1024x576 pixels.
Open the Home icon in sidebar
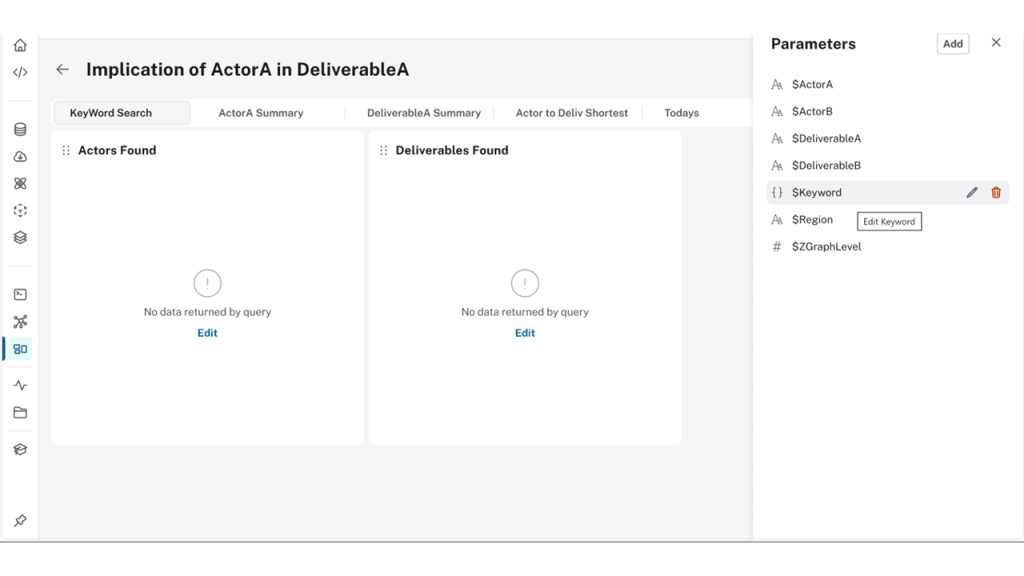(20, 45)
